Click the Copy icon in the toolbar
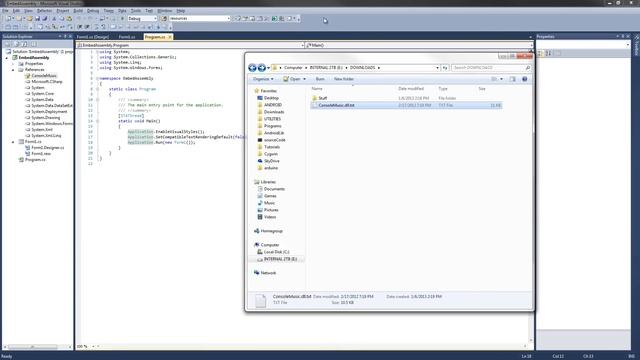This screenshot has width=640, height=360. 62,18
